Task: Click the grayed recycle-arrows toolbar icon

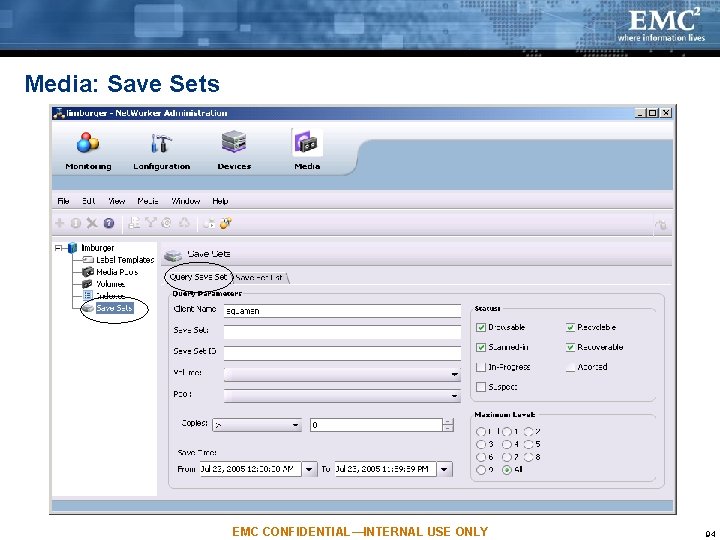Action: [184, 223]
